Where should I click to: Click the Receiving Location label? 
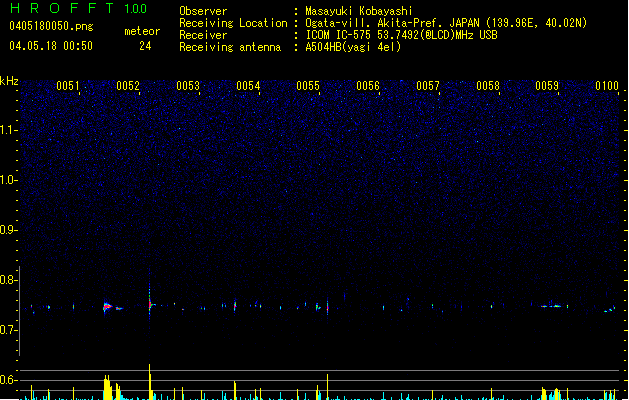pyautogui.click(x=233, y=23)
